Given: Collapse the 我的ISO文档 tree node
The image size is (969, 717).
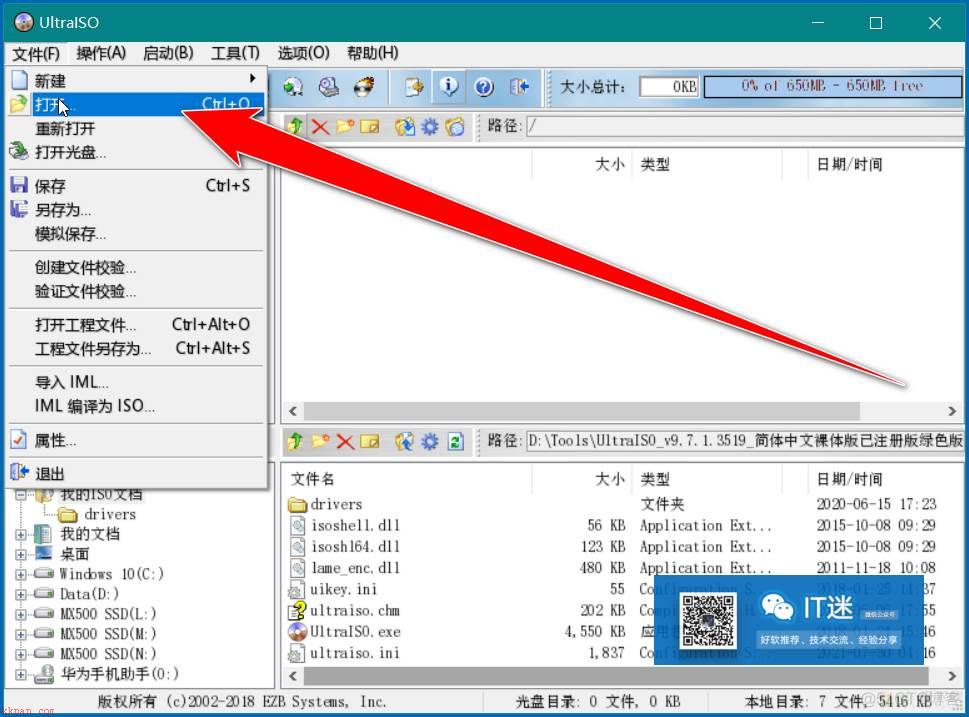Looking at the screenshot, I should coord(21,494).
